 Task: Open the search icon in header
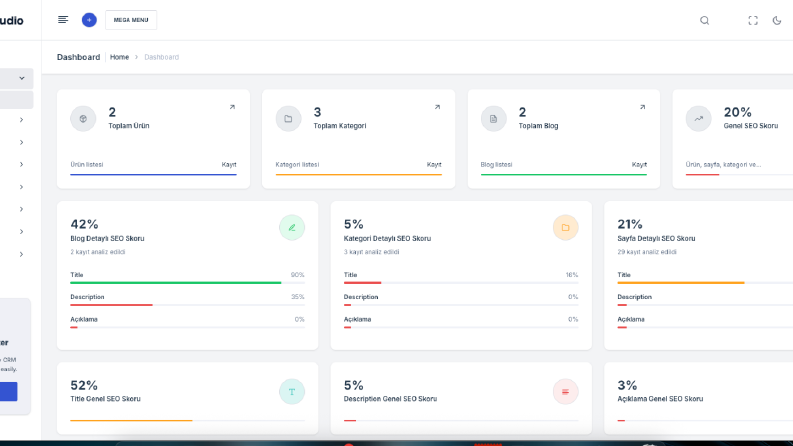tap(704, 20)
